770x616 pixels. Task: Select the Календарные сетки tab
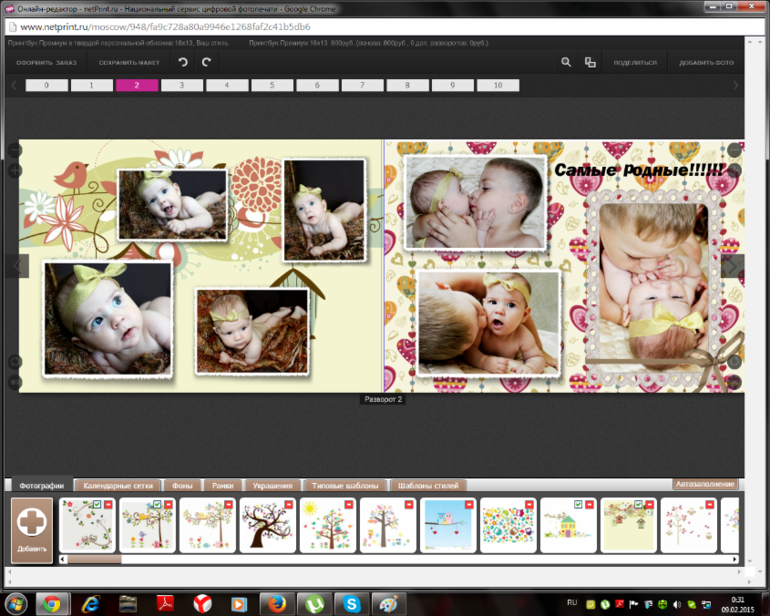[118, 485]
